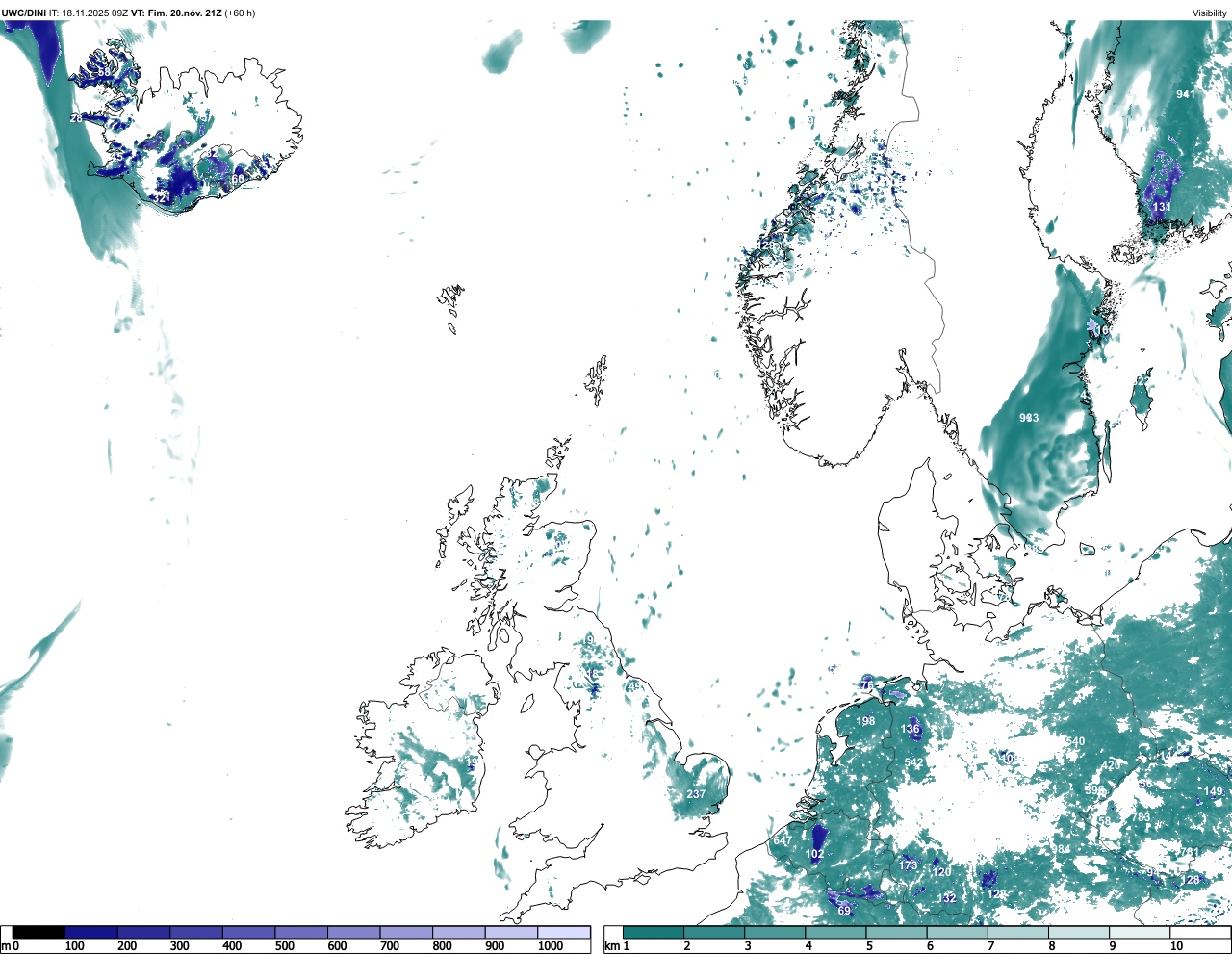Screen dimensions: 1232x954
Task: Click the 'km 1' legend unit label
Action: 617,946
